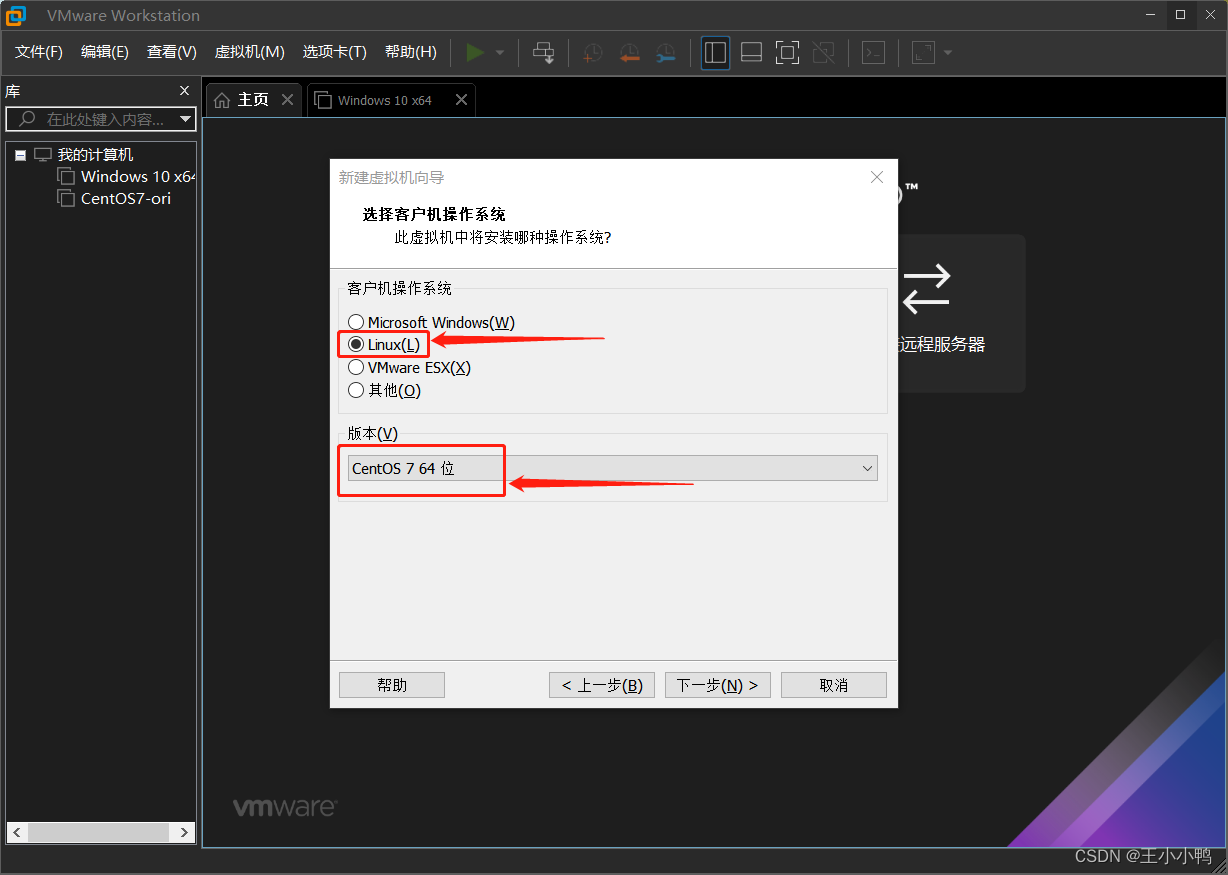Select the Microsoft Windows(W) radio button
The width and height of the screenshot is (1228, 875).
(x=356, y=322)
